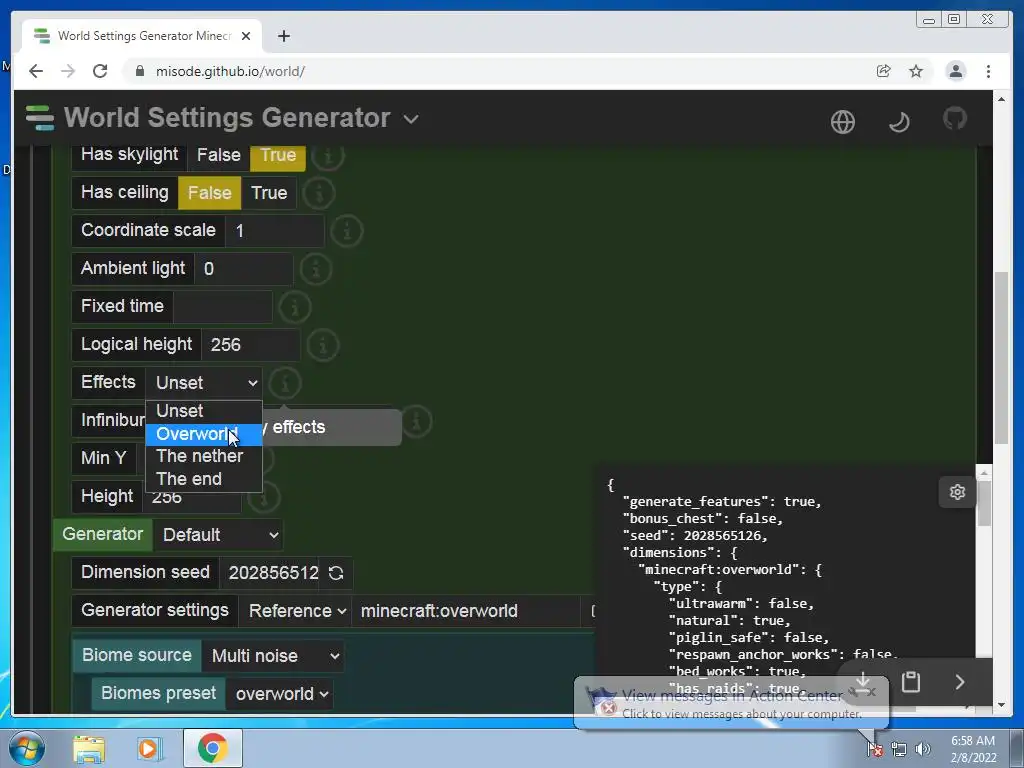Click the page vertical scrollbar thumb

(1001, 358)
